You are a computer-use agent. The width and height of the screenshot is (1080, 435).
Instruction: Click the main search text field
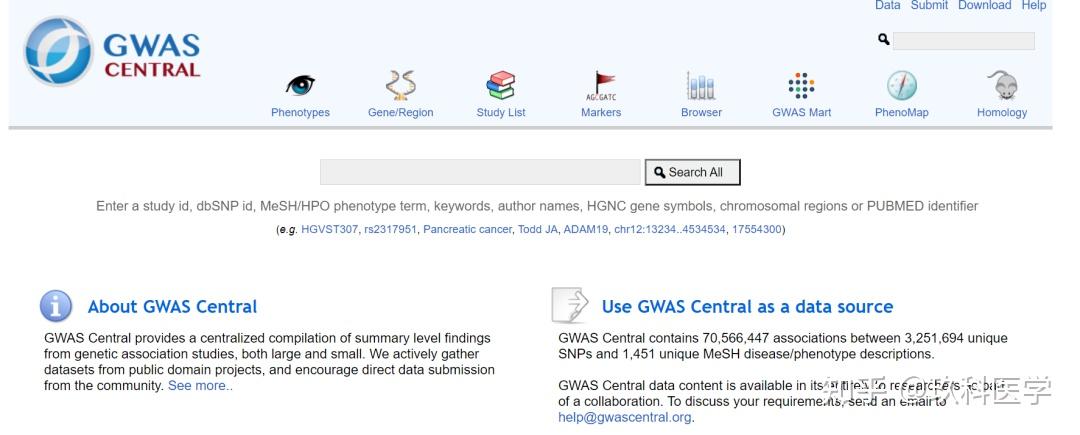(480, 173)
